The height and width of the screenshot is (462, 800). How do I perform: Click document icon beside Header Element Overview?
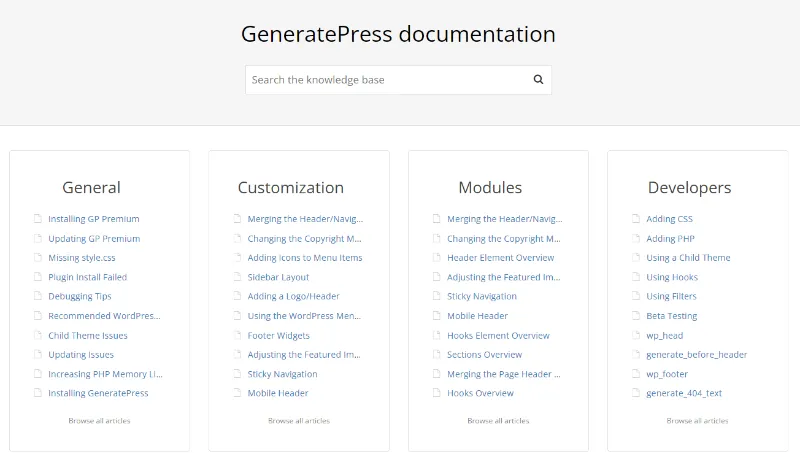pos(437,258)
